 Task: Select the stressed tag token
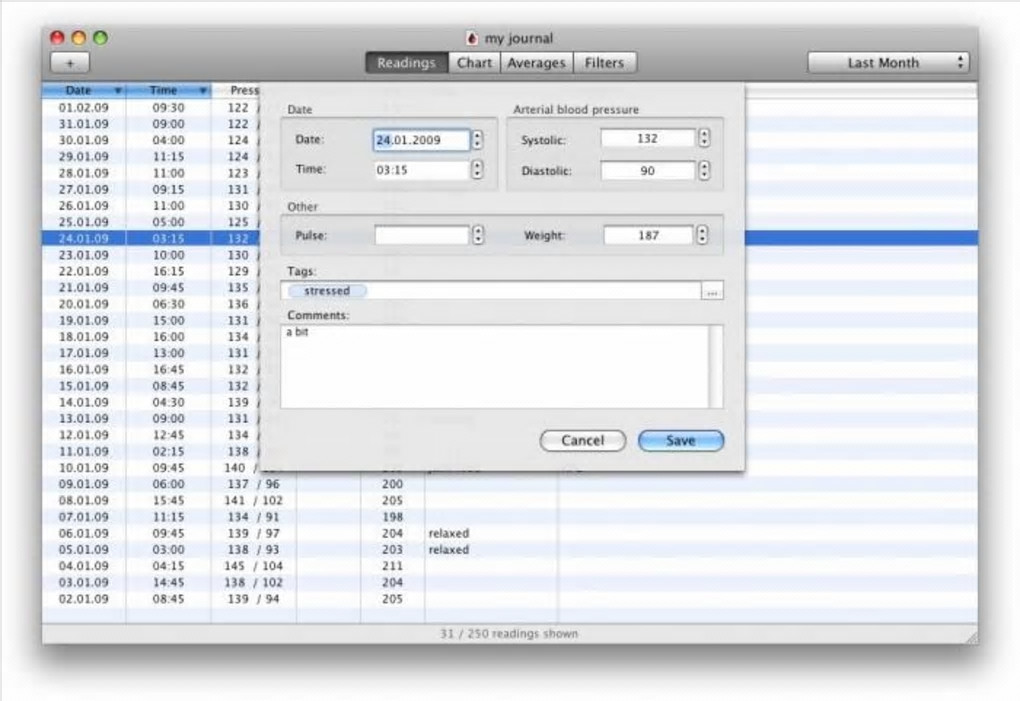click(x=327, y=291)
